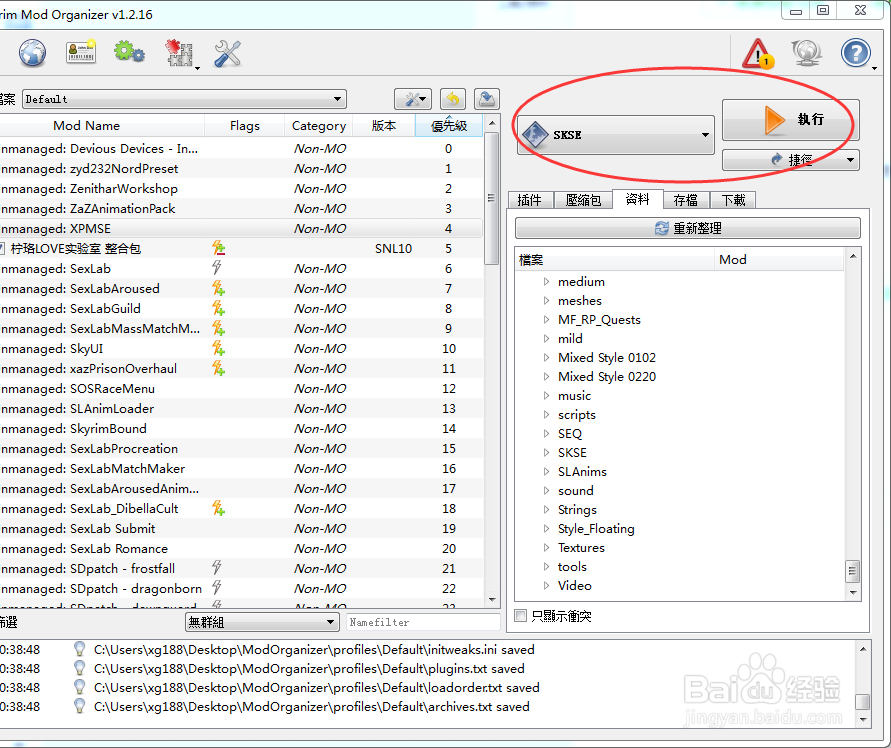Click the create backup icon
Image resolution: width=891 pixels, height=748 pixels.
(486, 99)
